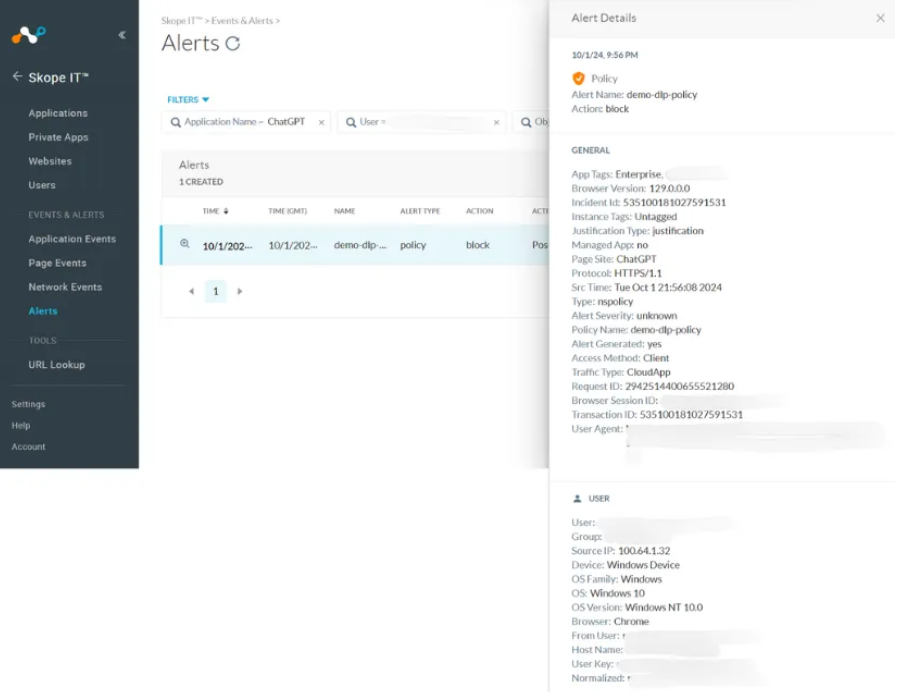Select Page Events menu item

coord(57,263)
